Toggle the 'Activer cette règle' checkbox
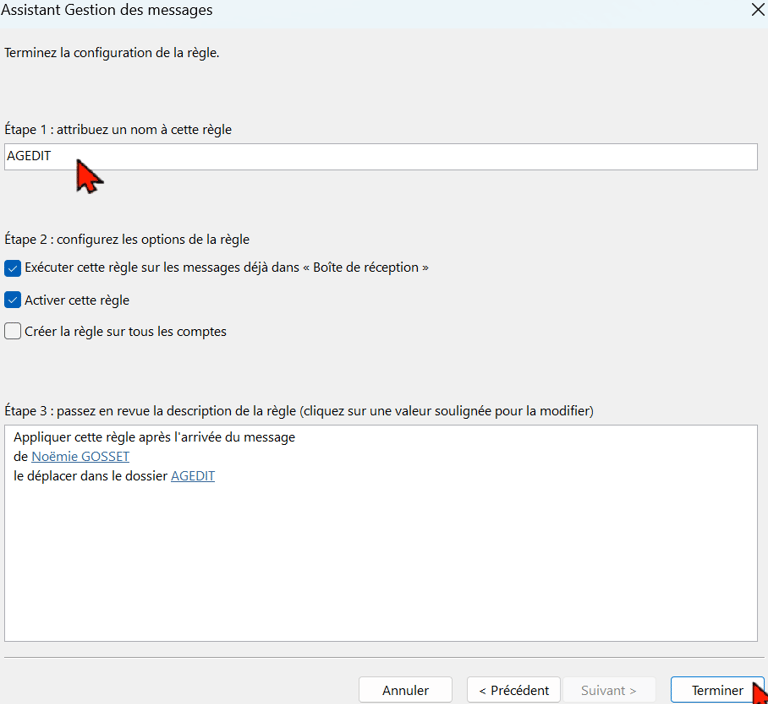Viewport: 768px width, 704px height. point(13,300)
